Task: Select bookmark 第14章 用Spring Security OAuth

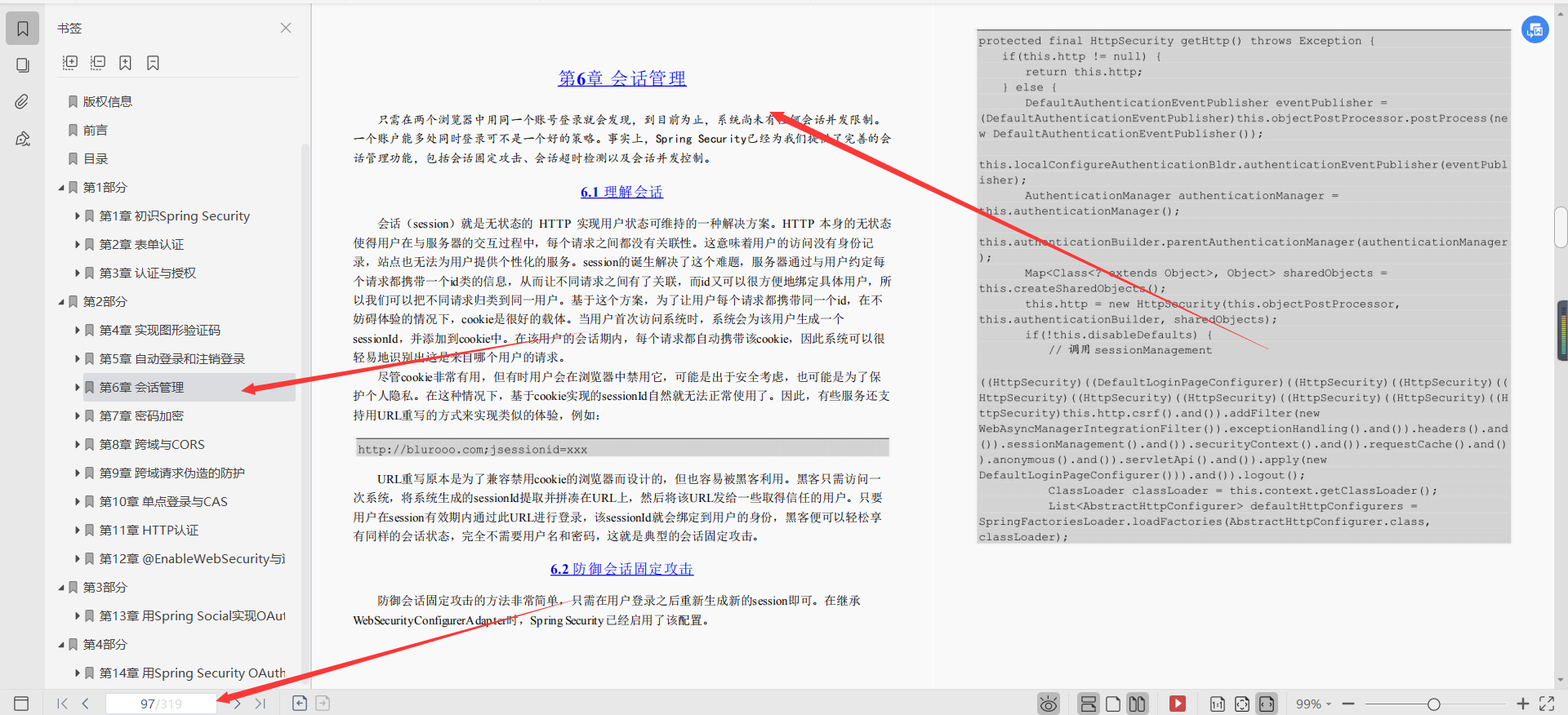Action: pos(192,673)
